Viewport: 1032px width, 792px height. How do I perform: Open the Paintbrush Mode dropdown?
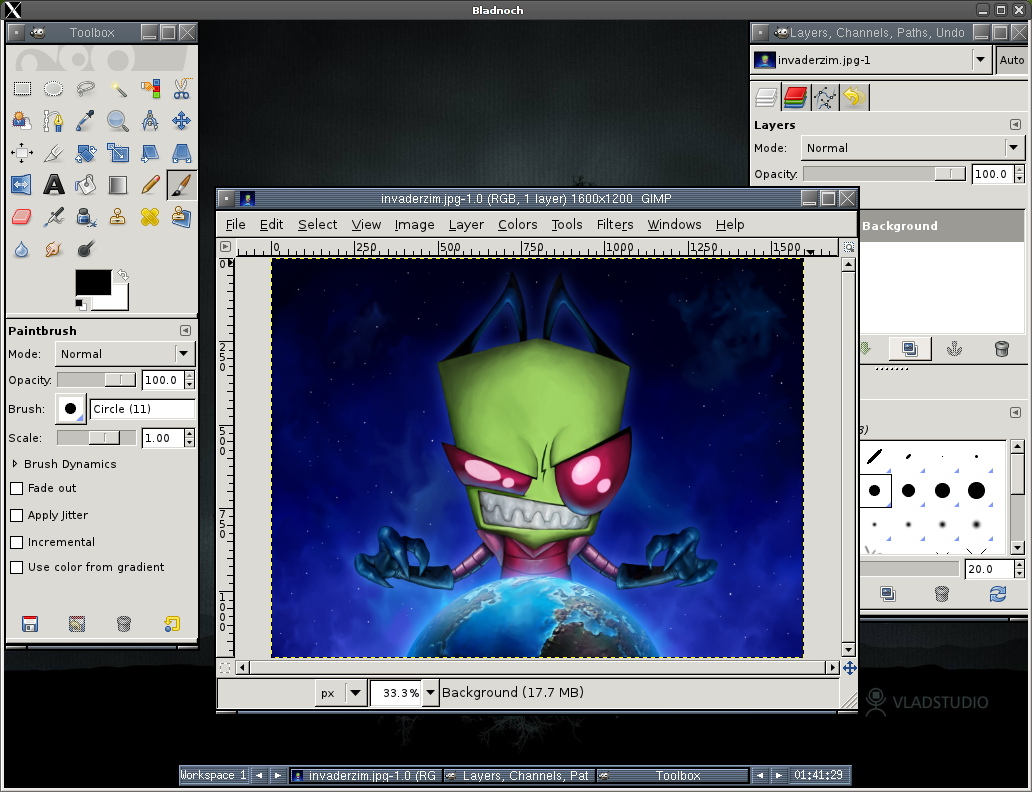(183, 354)
